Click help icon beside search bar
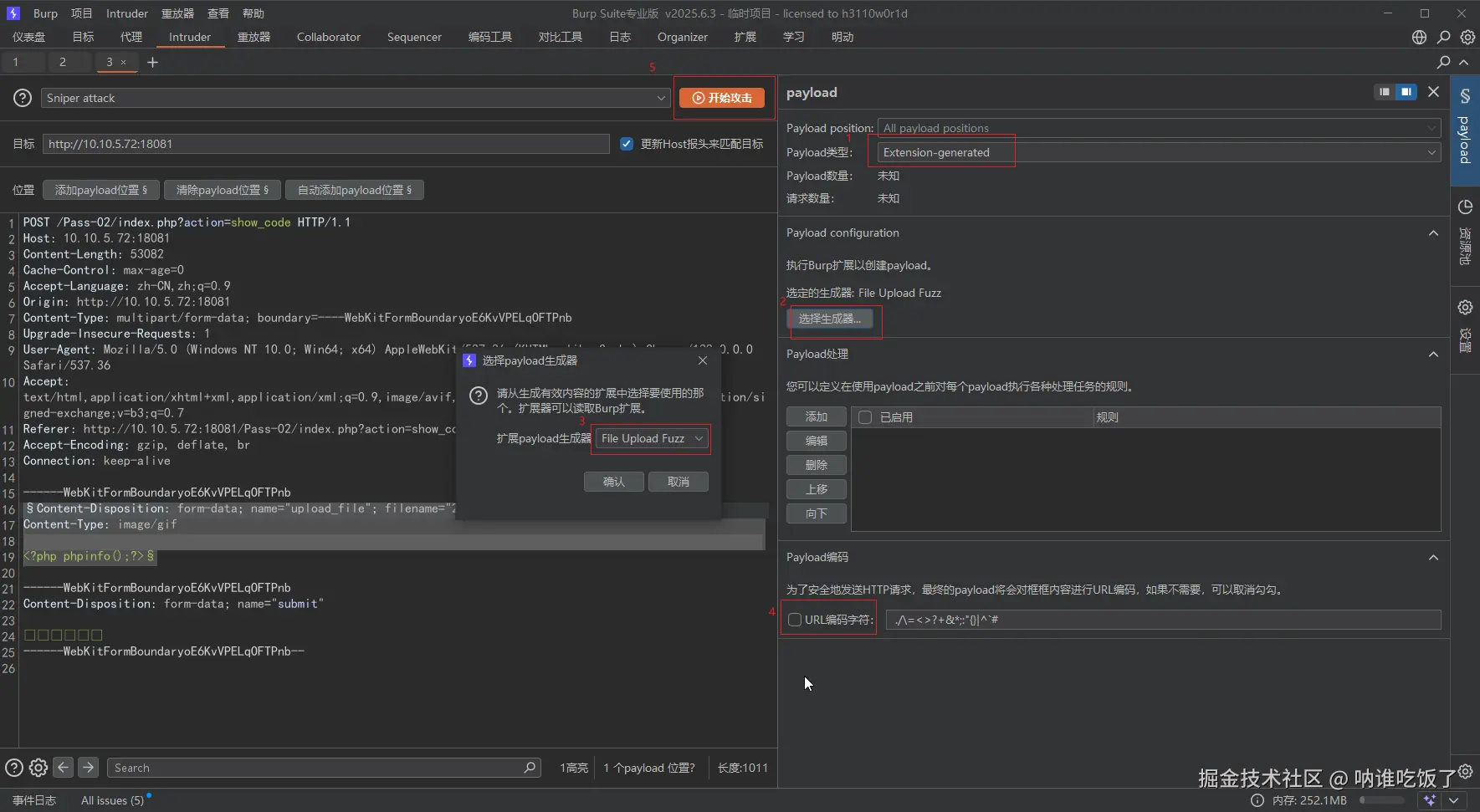This screenshot has height=812, width=1480. tap(14, 768)
